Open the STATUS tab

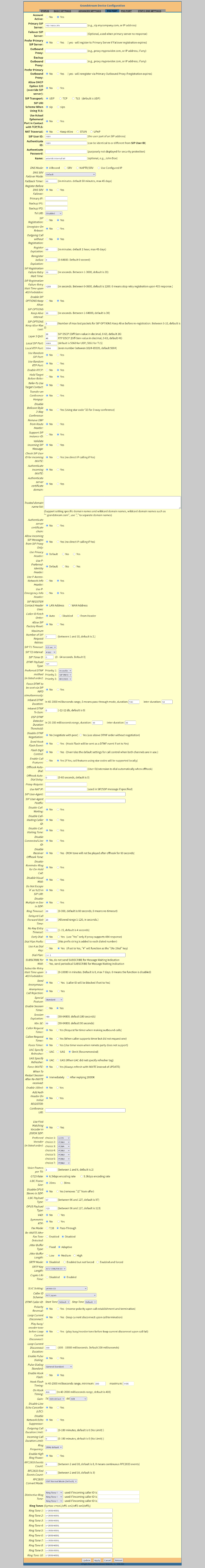45,11
